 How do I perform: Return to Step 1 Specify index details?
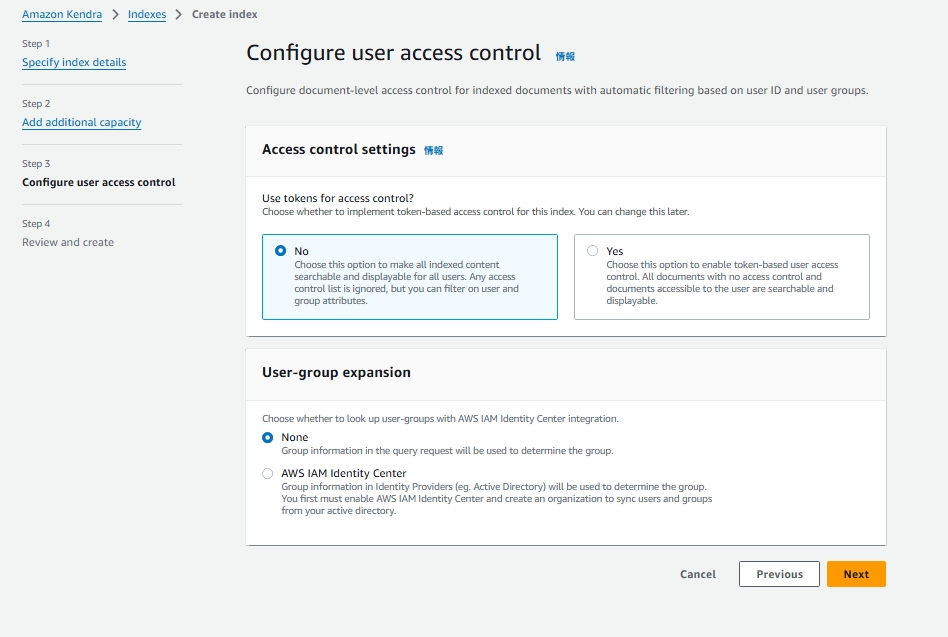pos(74,62)
